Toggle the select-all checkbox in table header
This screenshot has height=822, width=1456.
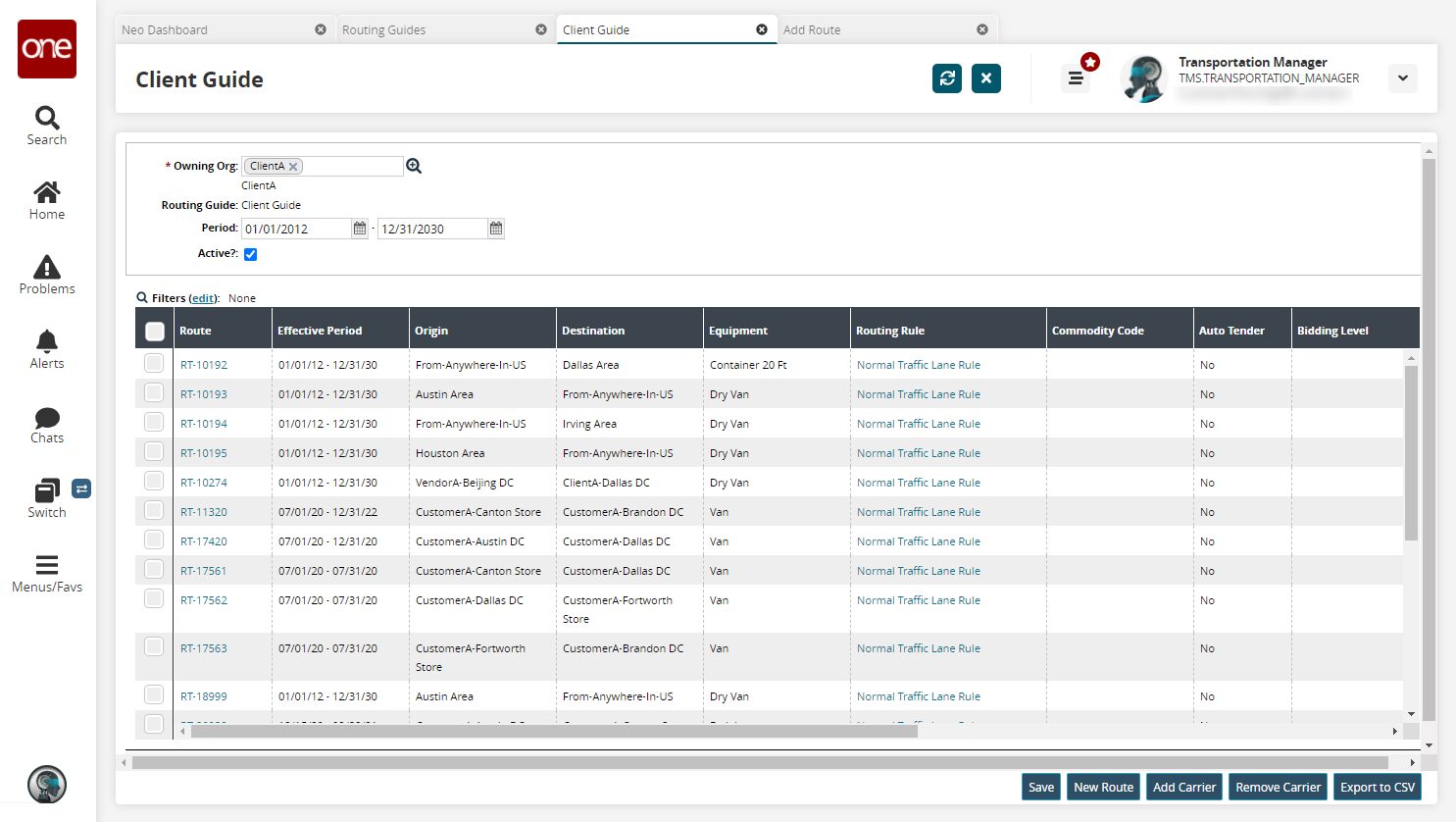point(155,332)
